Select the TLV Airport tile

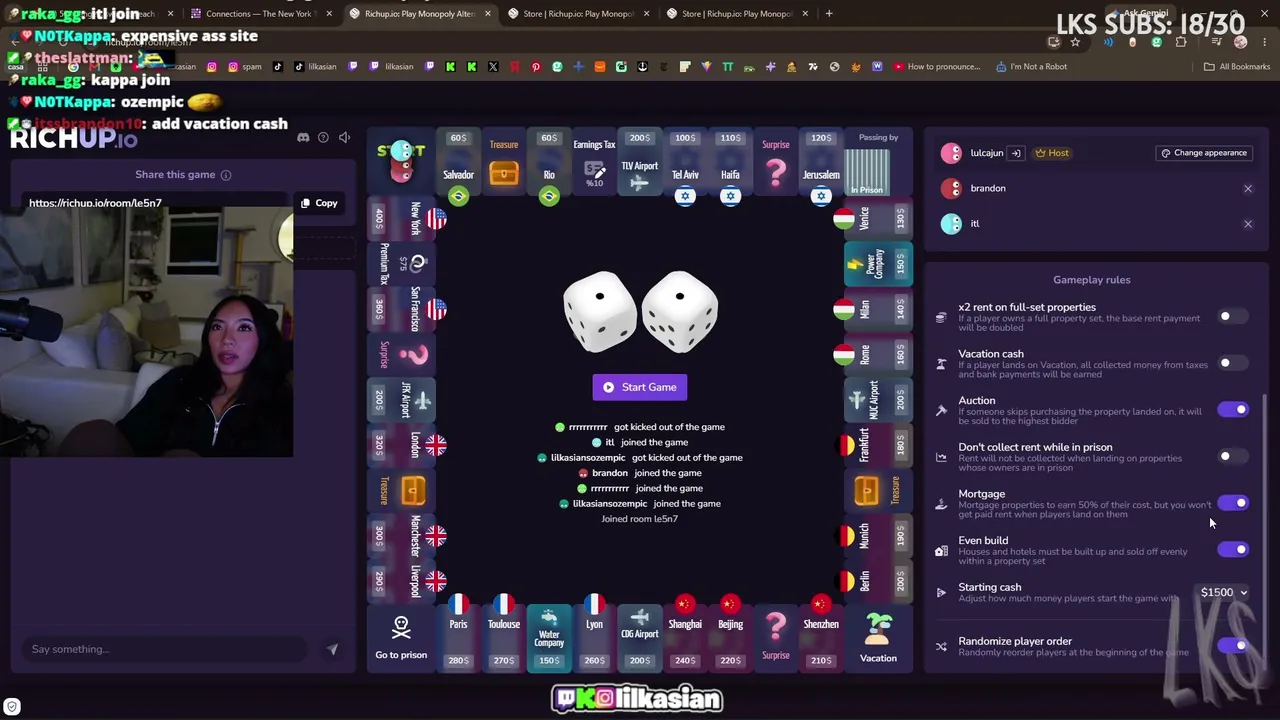coord(640,164)
